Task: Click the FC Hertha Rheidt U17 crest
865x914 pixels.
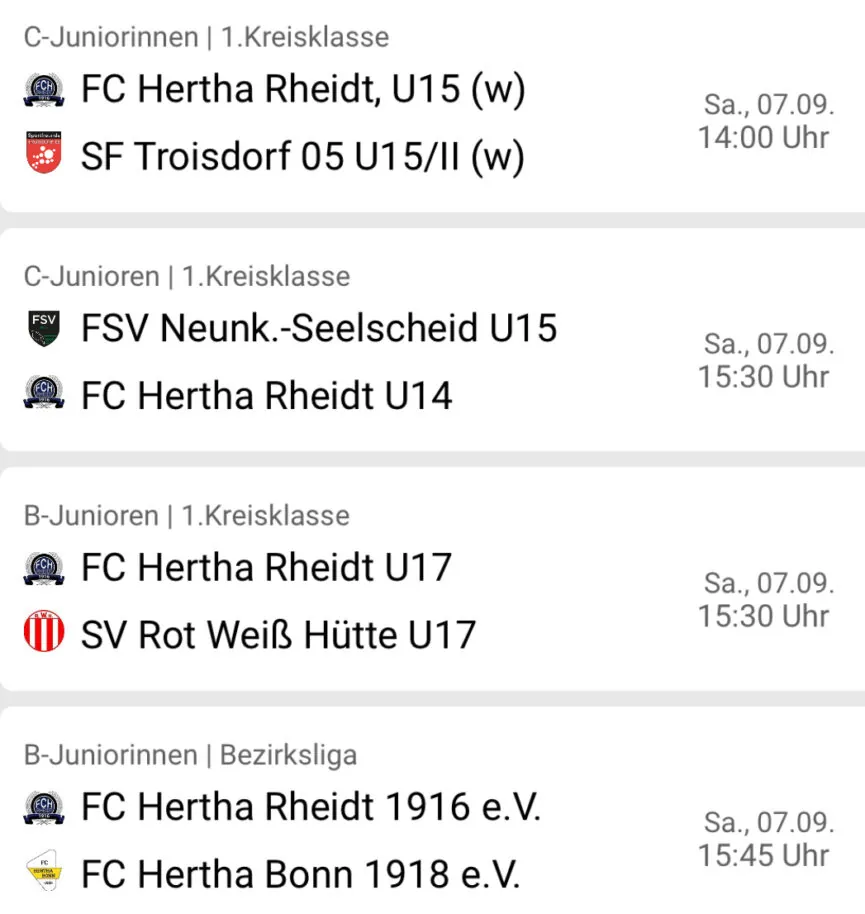Action: click(x=44, y=568)
